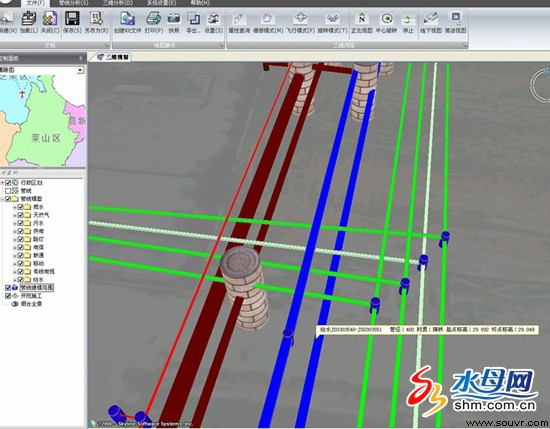Click the Simple view (简洁视图) icon

pyautogui.click(x=456, y=18)
